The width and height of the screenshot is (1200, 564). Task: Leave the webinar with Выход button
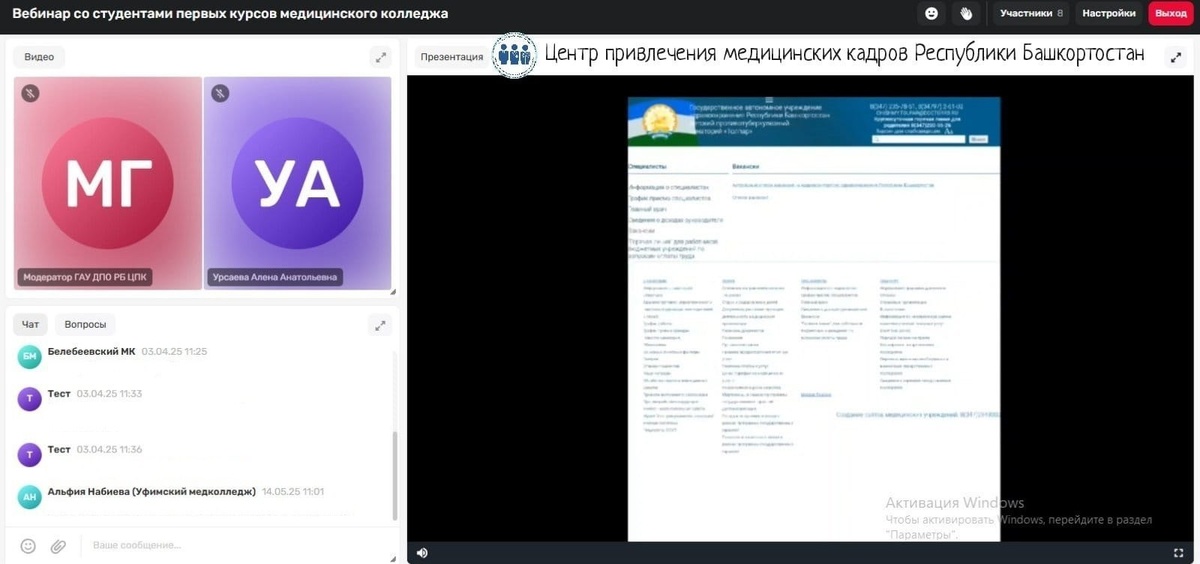coord(1171,14)
